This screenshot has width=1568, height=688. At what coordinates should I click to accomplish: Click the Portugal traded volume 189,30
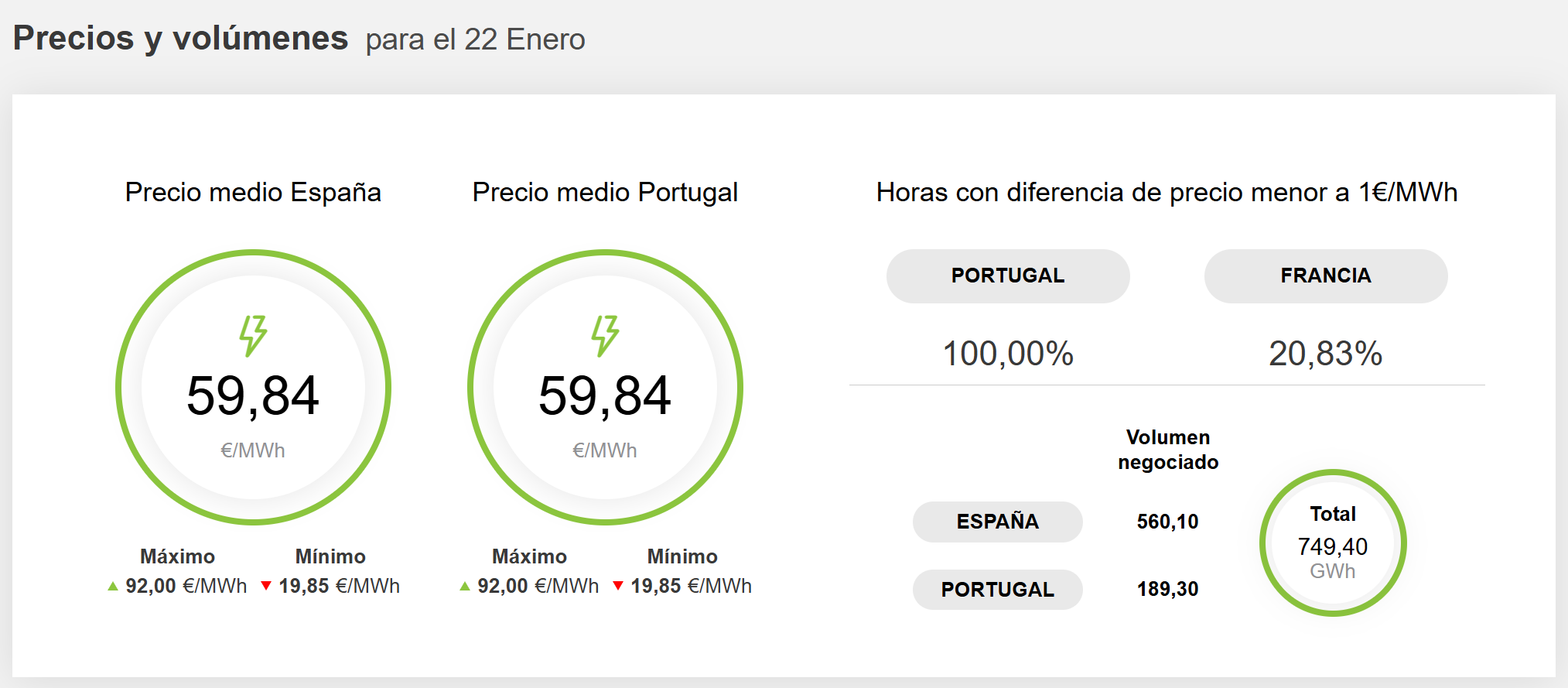(1167, 590)
